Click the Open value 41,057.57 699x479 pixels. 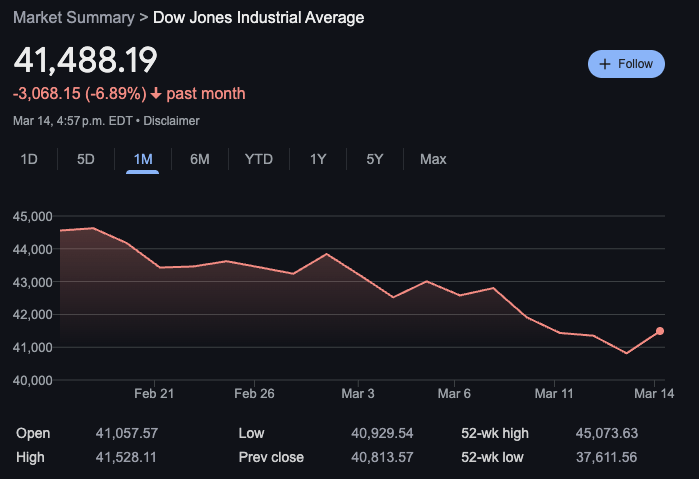[127, 433]
